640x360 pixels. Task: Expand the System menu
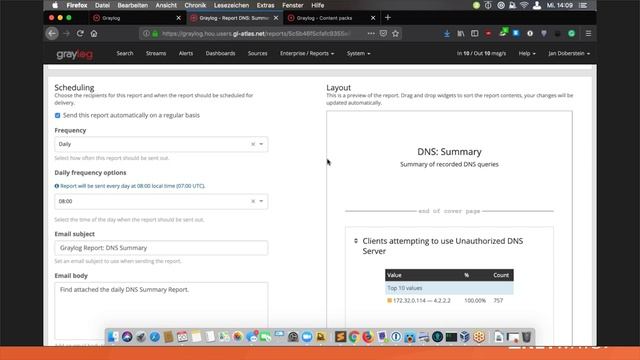click(x=358, y=53)
